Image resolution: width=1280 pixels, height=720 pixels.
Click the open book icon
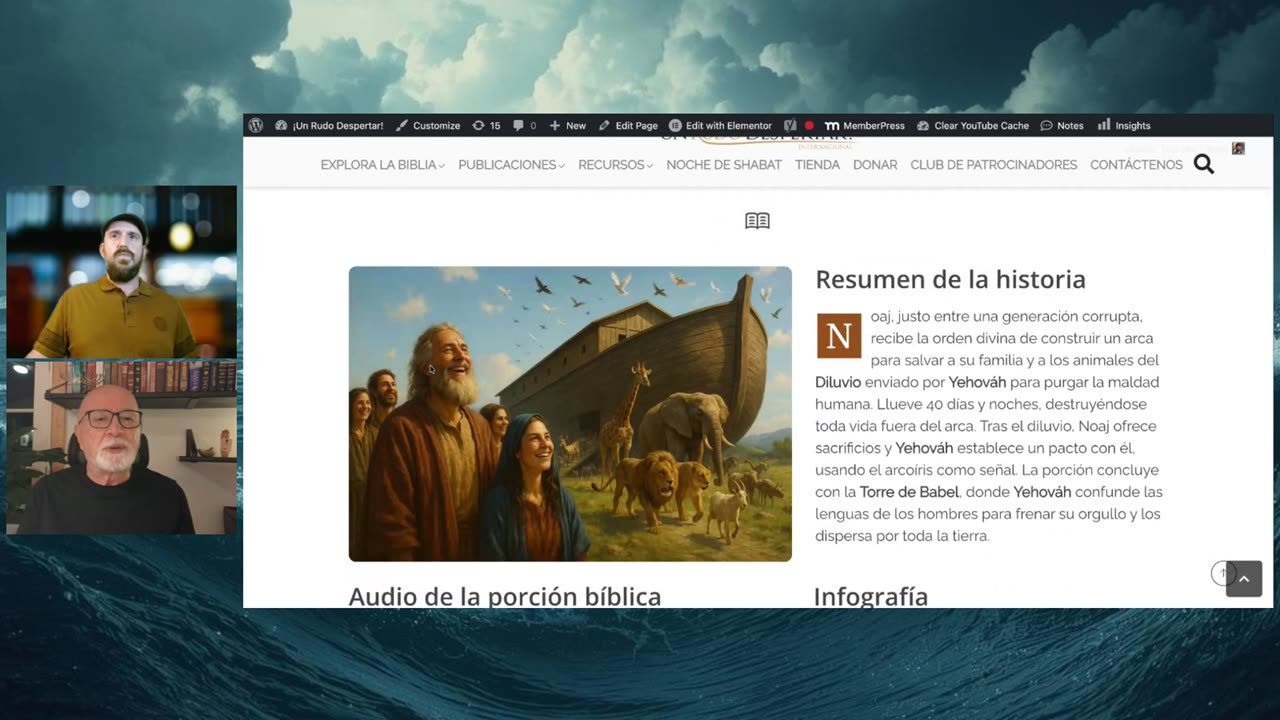coord(757,221)
